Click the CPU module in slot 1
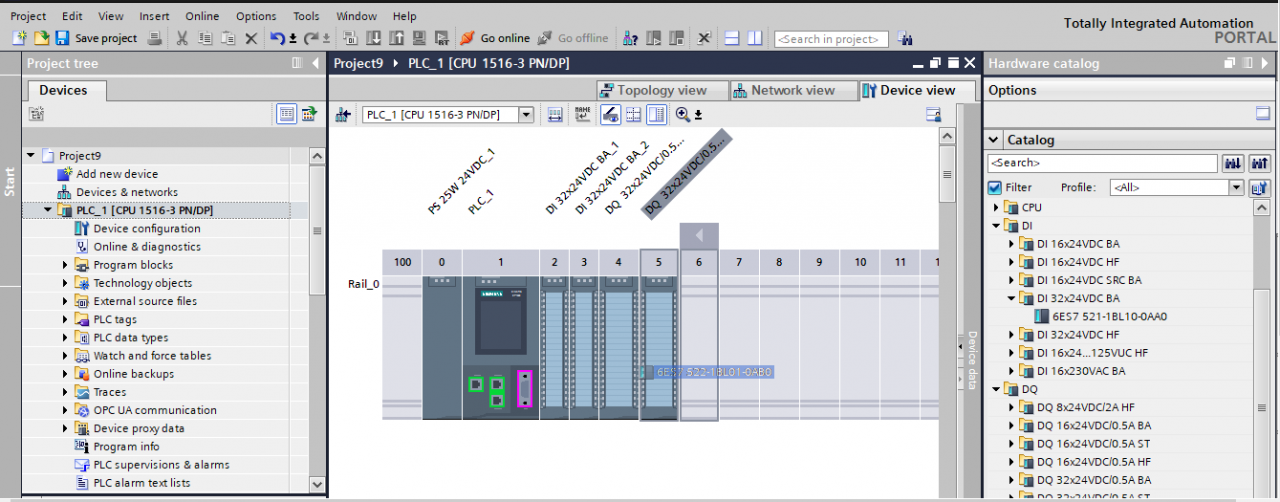The height and width of the screenshot is (502, 1280). coord(500,347)
